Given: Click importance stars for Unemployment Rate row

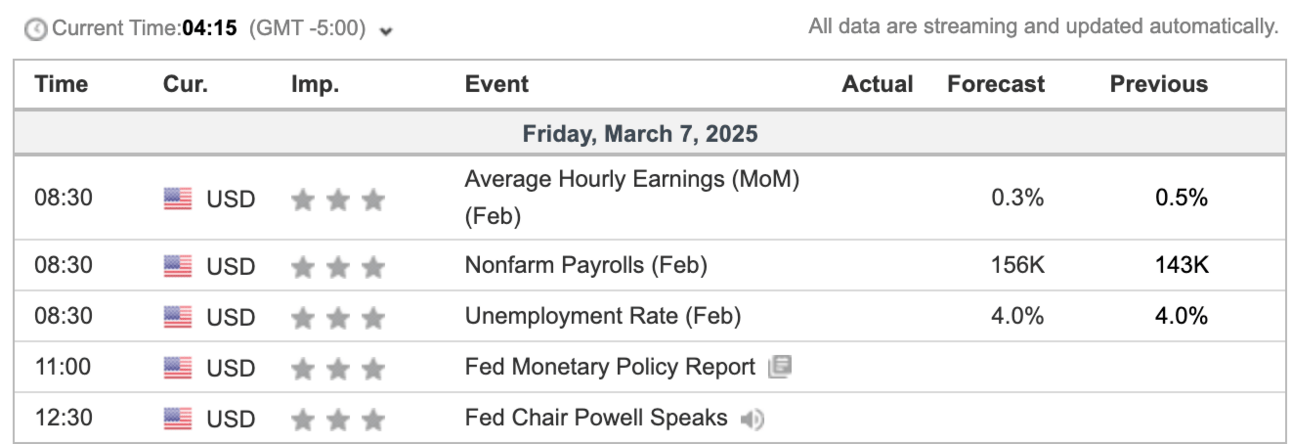Looking at the screenshot, I should coord(338,318).
